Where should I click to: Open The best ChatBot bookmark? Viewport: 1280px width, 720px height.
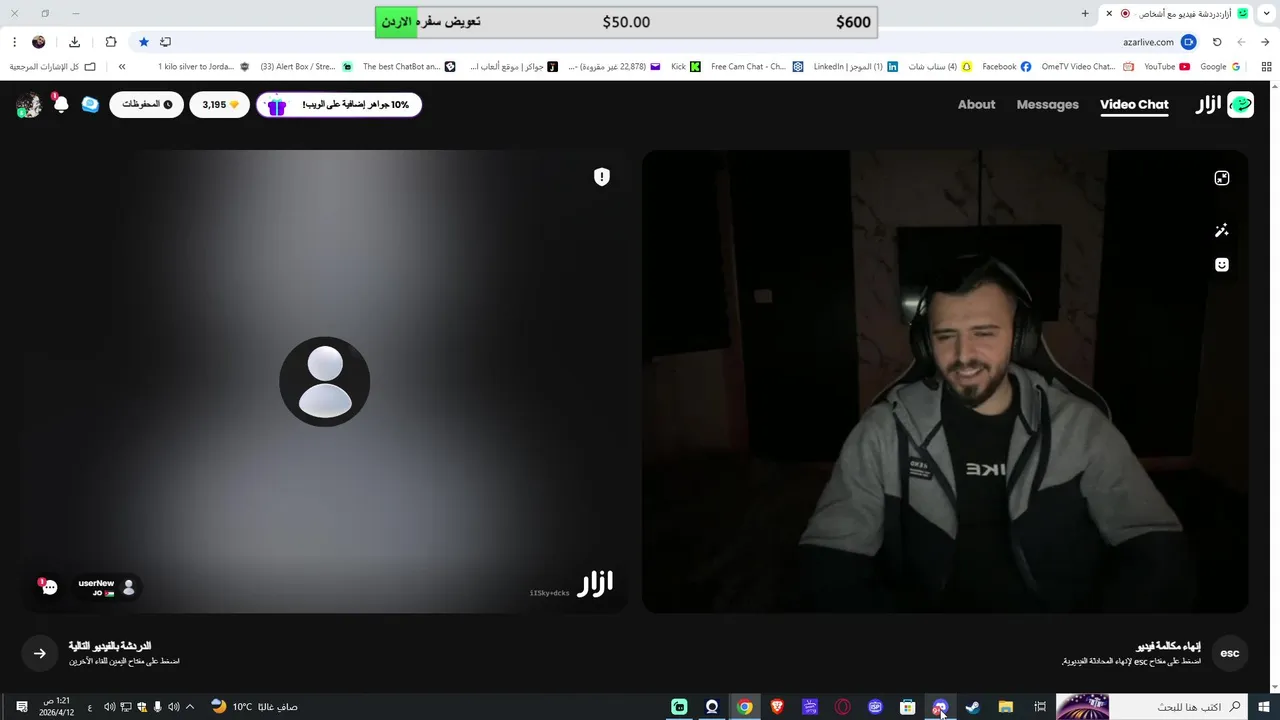click(409, 67)
